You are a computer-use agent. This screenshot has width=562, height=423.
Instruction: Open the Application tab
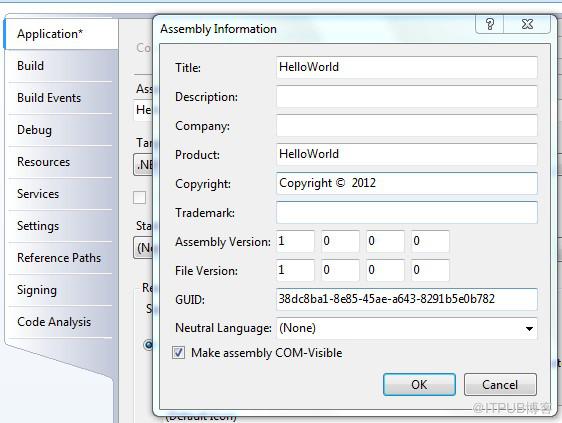coord(61,34)
